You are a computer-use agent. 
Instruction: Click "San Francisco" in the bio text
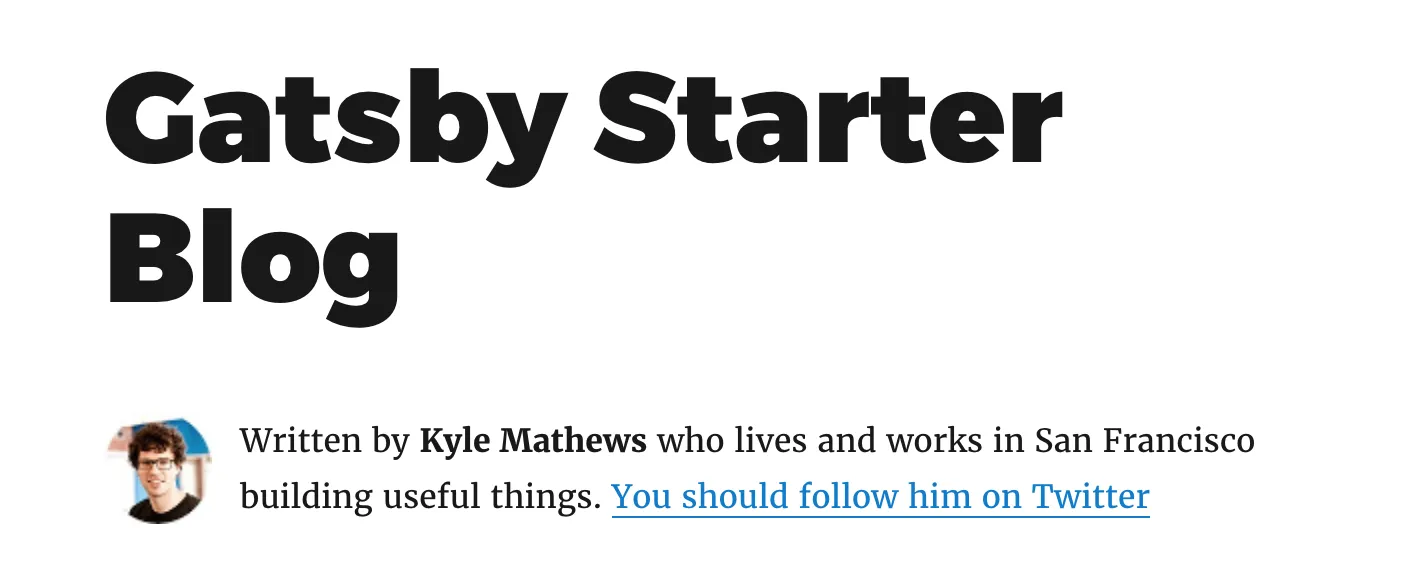click(1144, 440)
